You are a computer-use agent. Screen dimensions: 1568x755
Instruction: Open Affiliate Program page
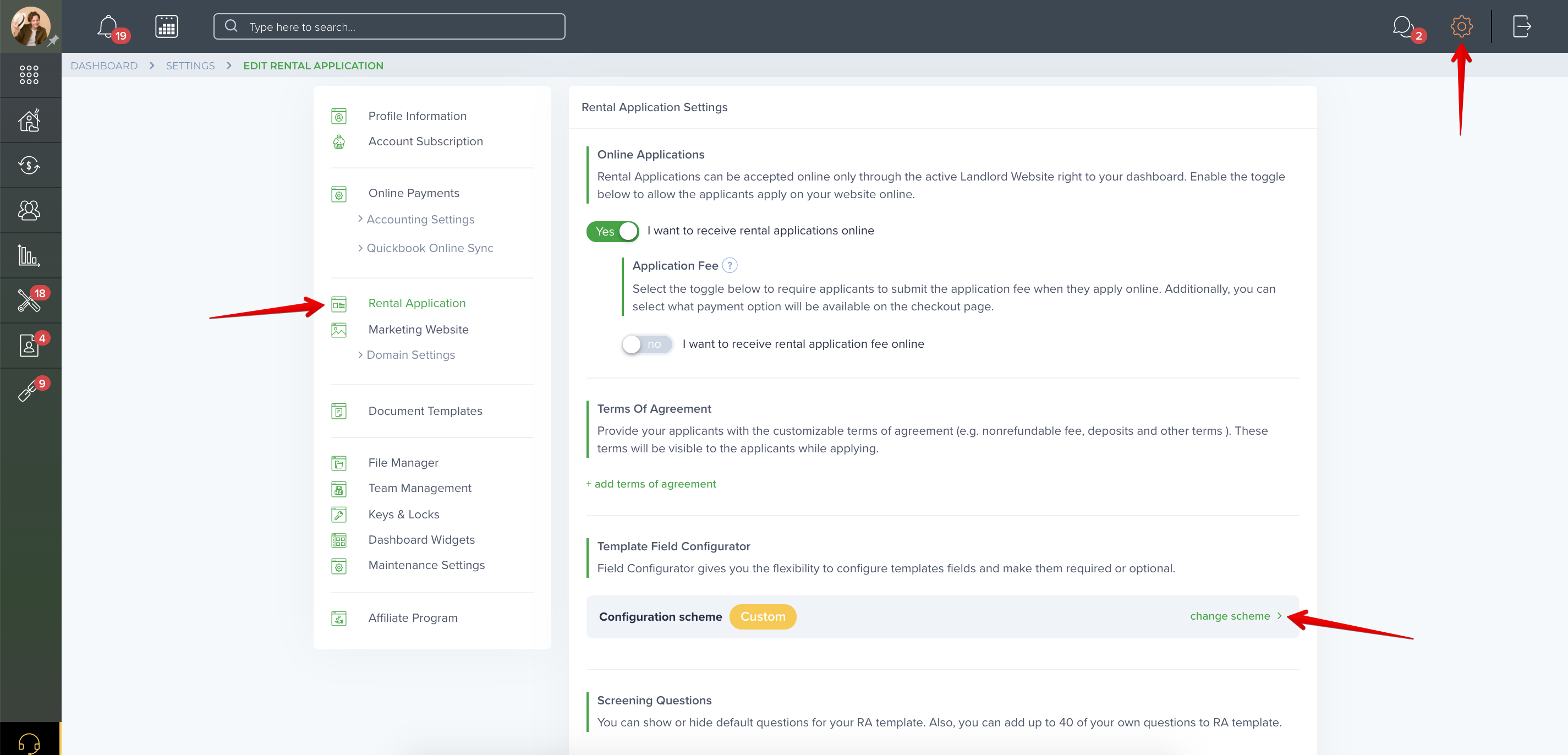[x=413, y=618]
